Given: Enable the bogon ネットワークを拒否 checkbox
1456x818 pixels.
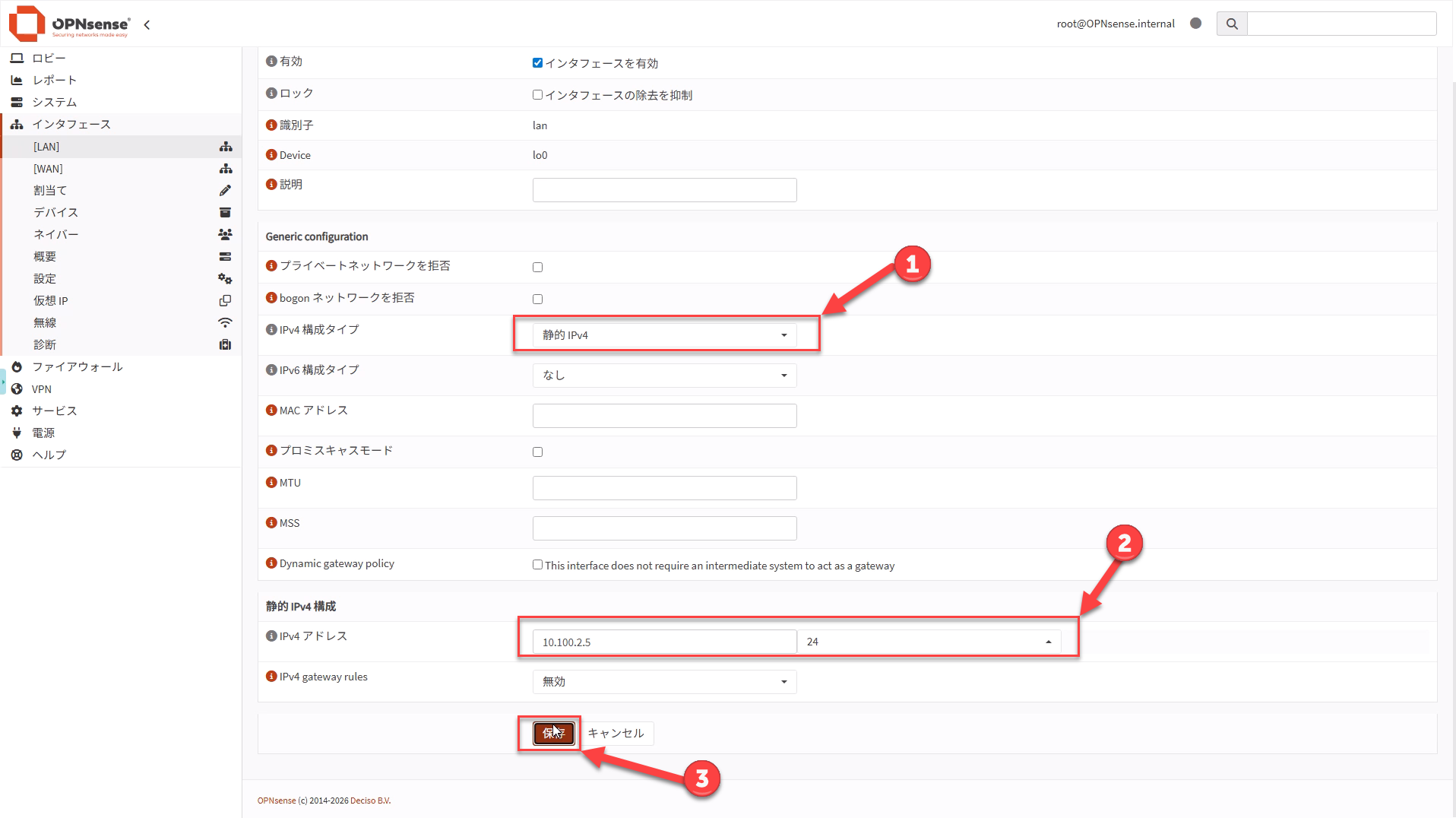Looking at the screenshot, I should point(537,299).
